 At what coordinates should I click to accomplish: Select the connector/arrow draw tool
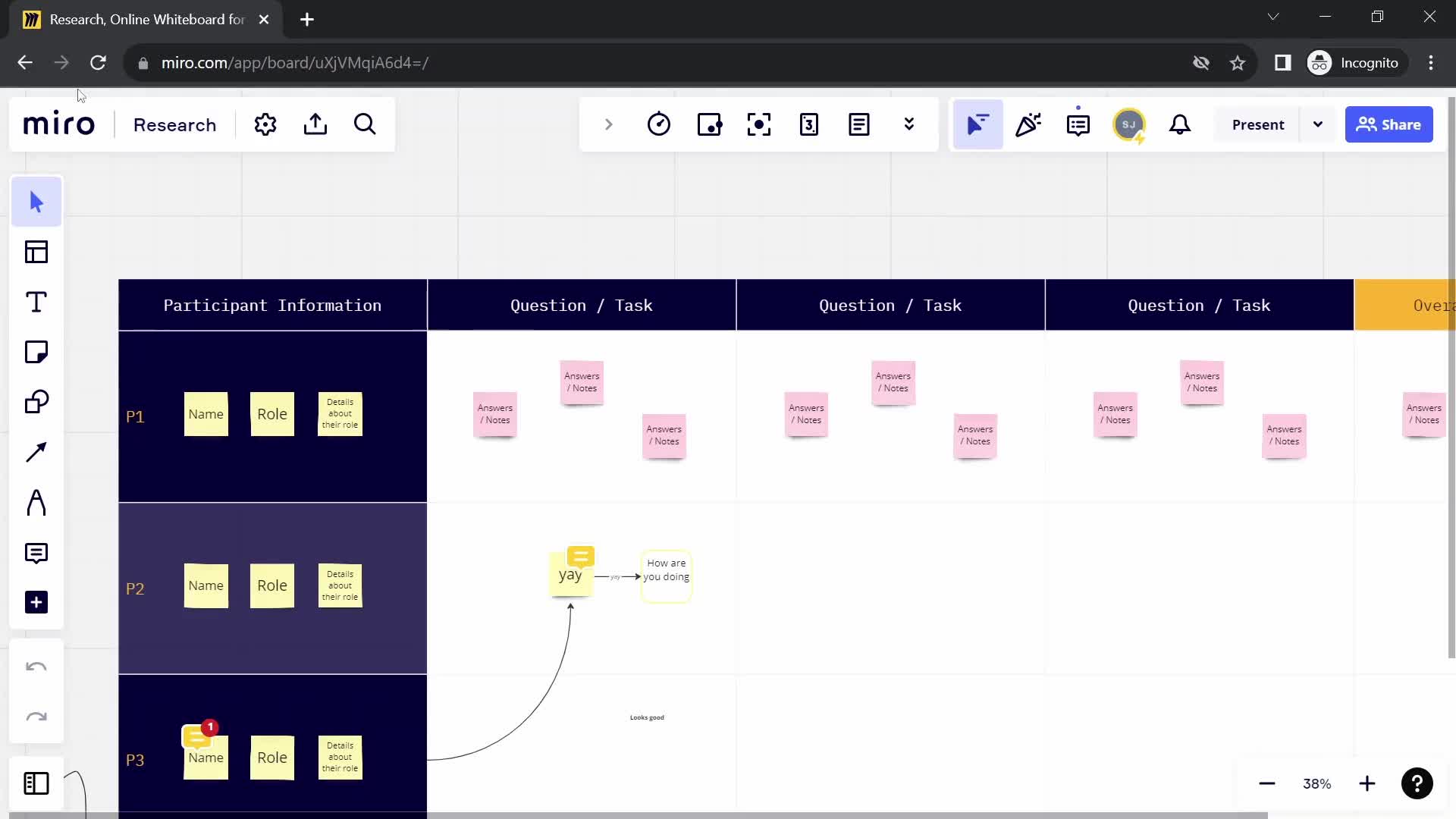pos(36,452)
